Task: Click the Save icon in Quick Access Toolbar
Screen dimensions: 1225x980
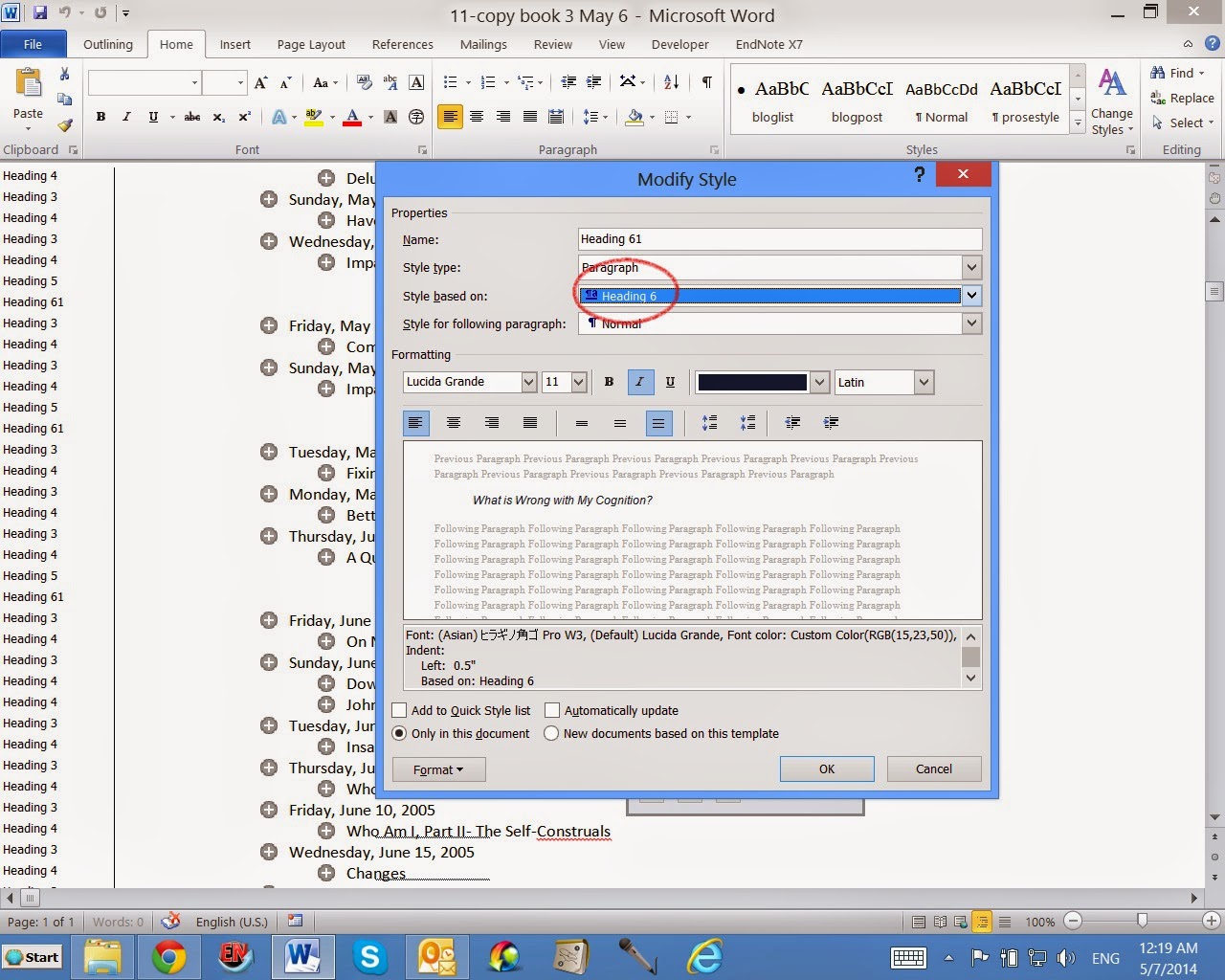Action: 40,13
